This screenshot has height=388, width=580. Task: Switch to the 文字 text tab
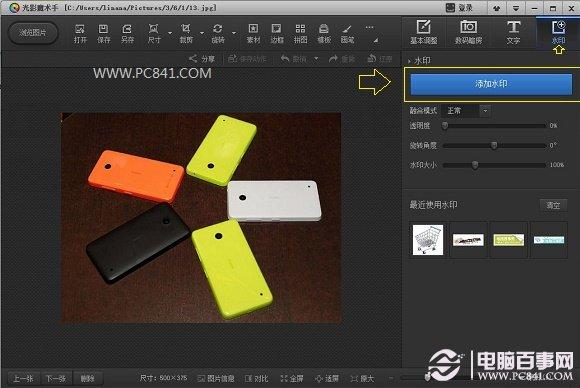point(513,33)
